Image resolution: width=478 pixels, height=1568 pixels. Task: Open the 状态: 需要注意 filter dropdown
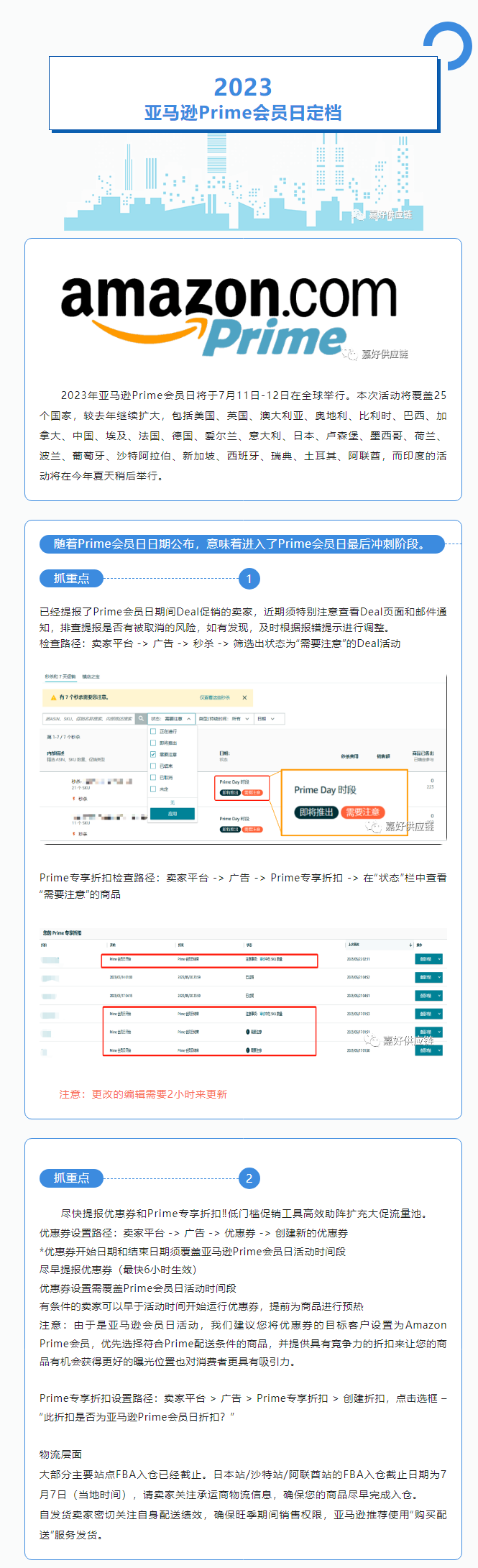pyautogui.click(x=172, y=718)
